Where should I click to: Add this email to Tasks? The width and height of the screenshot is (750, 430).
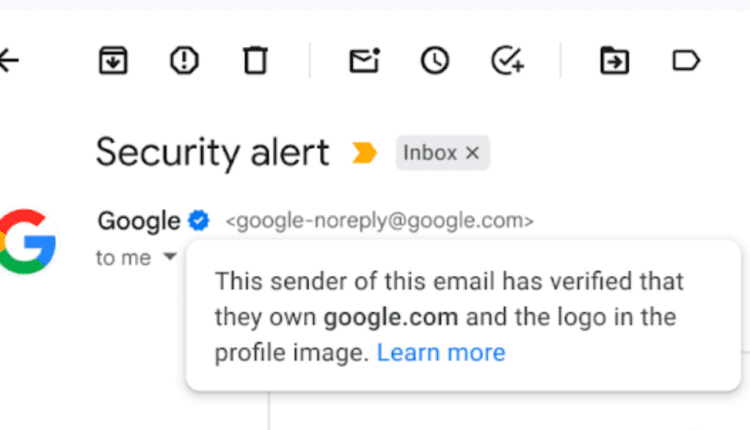tap(508, 61)
